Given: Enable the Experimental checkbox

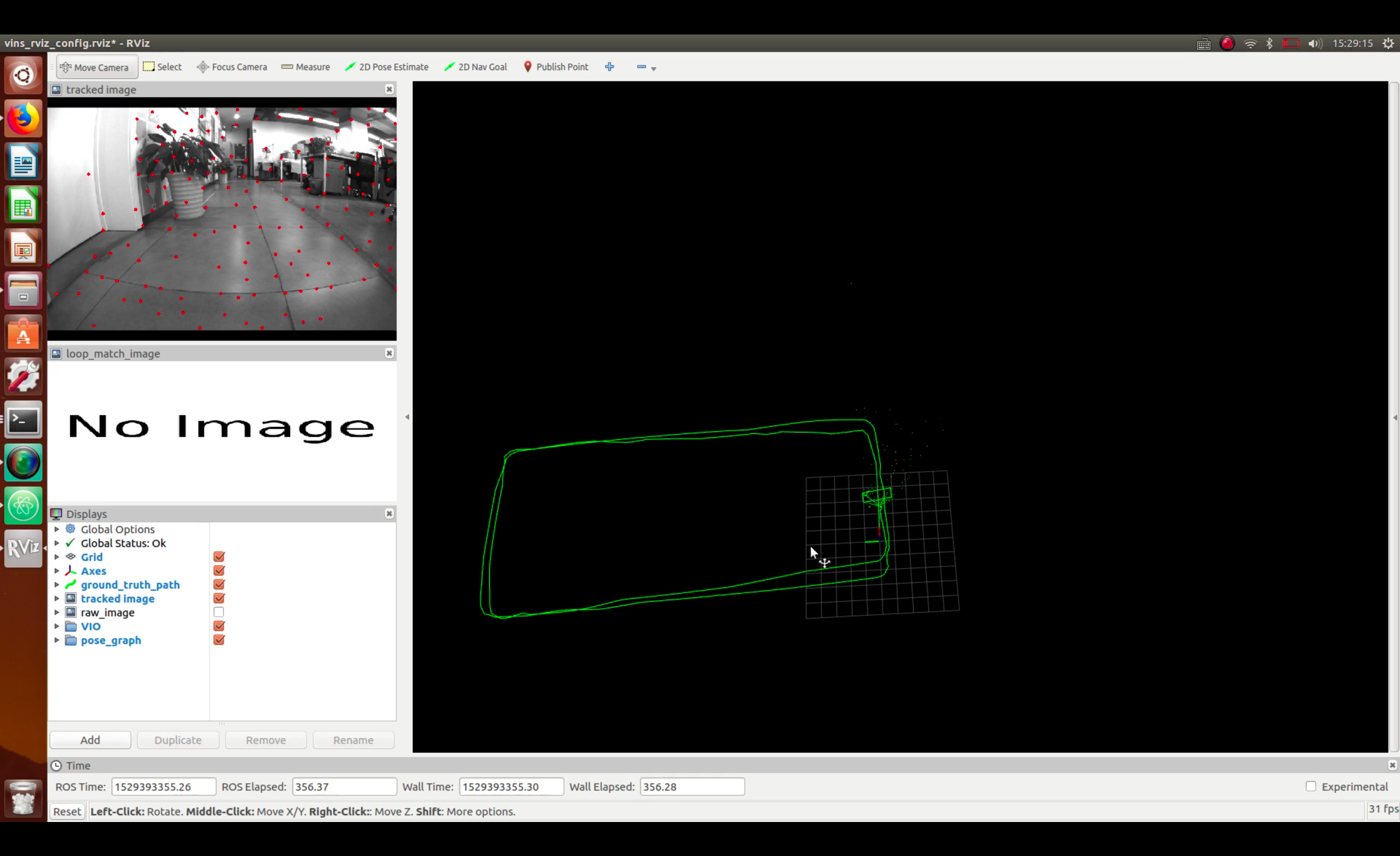Looking at the screenshot, I should point(1310,786).
